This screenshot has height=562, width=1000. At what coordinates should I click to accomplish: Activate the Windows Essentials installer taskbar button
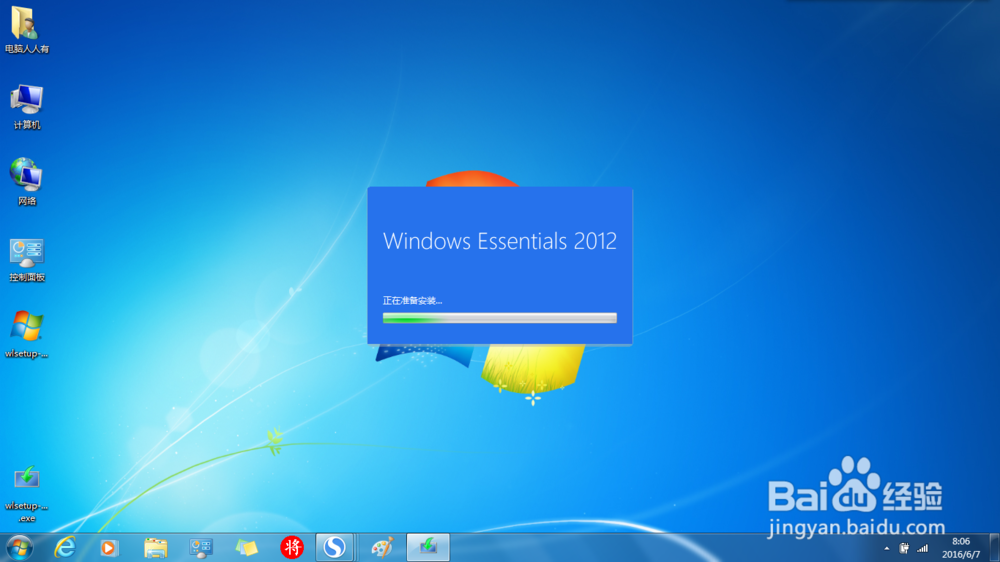(428, 547)
